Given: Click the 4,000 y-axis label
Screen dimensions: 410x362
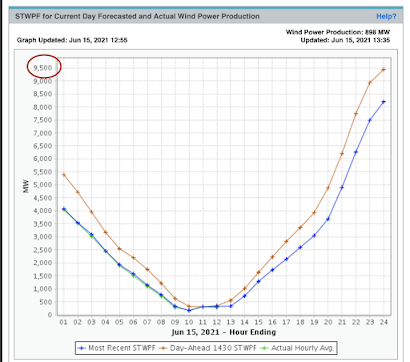Looking at the screenshot, I should [x=42, y=211].
